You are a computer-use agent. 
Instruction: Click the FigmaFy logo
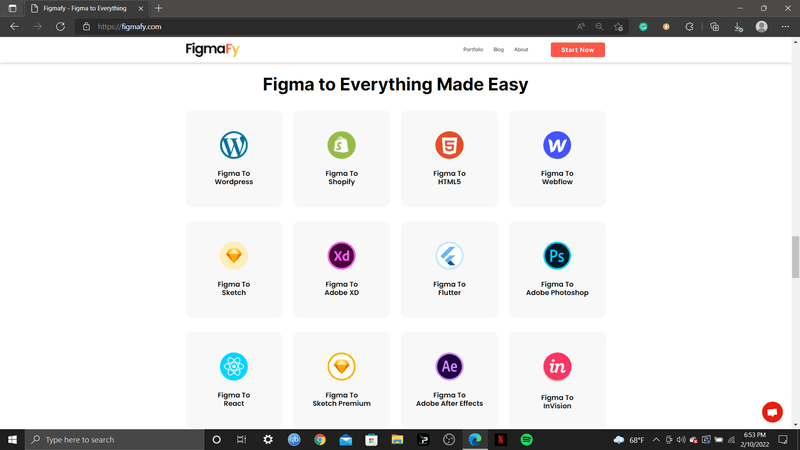coord(212,49)
